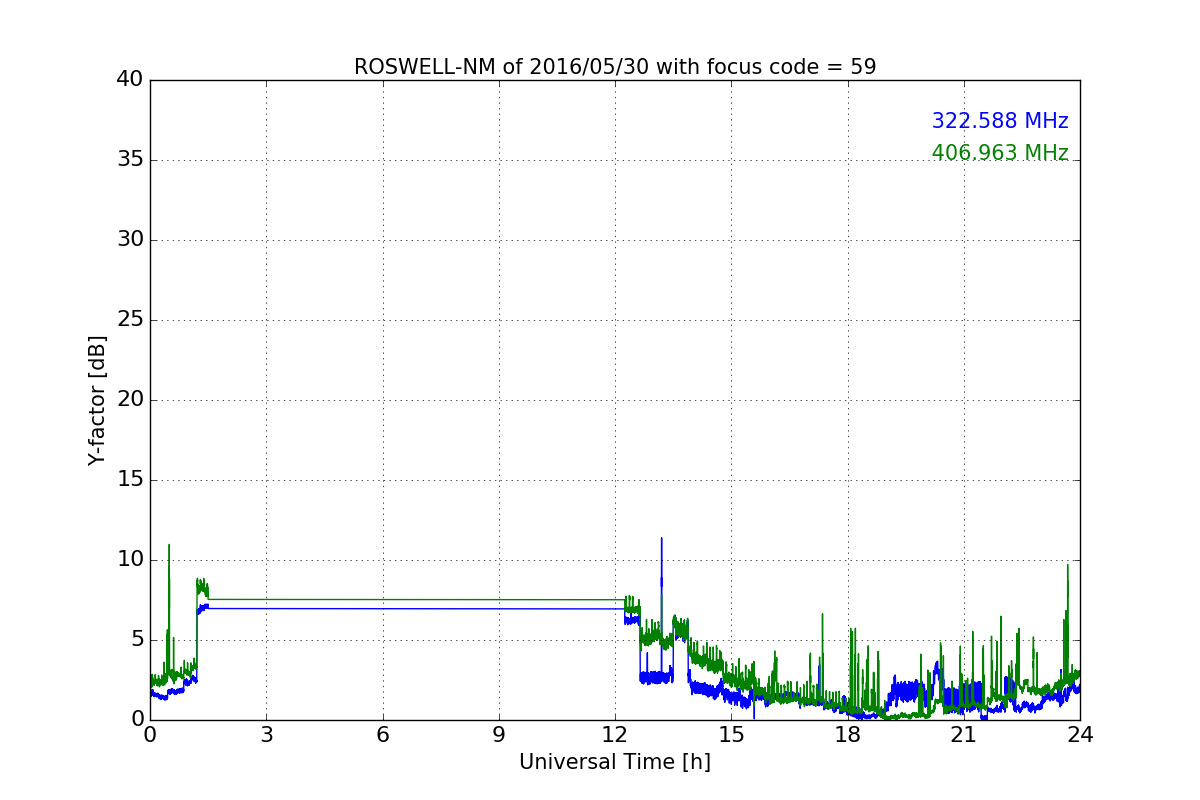Click the x-axis tick label 24
Image resolution: width=1200 pixels, height=800 pixels.
coord(1080,735)
